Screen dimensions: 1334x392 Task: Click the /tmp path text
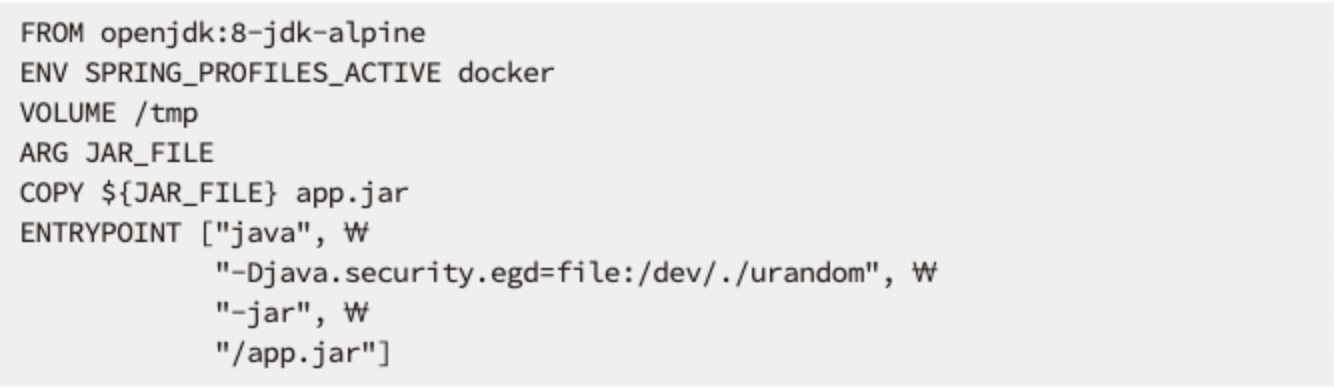164,114
